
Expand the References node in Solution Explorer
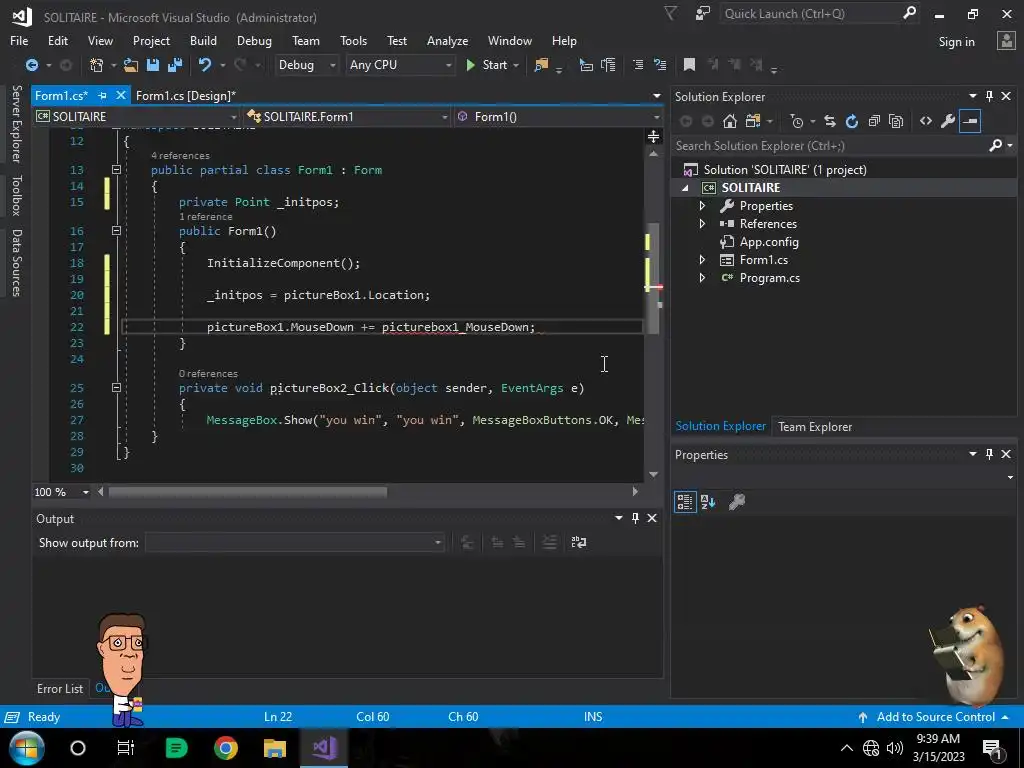702,223
